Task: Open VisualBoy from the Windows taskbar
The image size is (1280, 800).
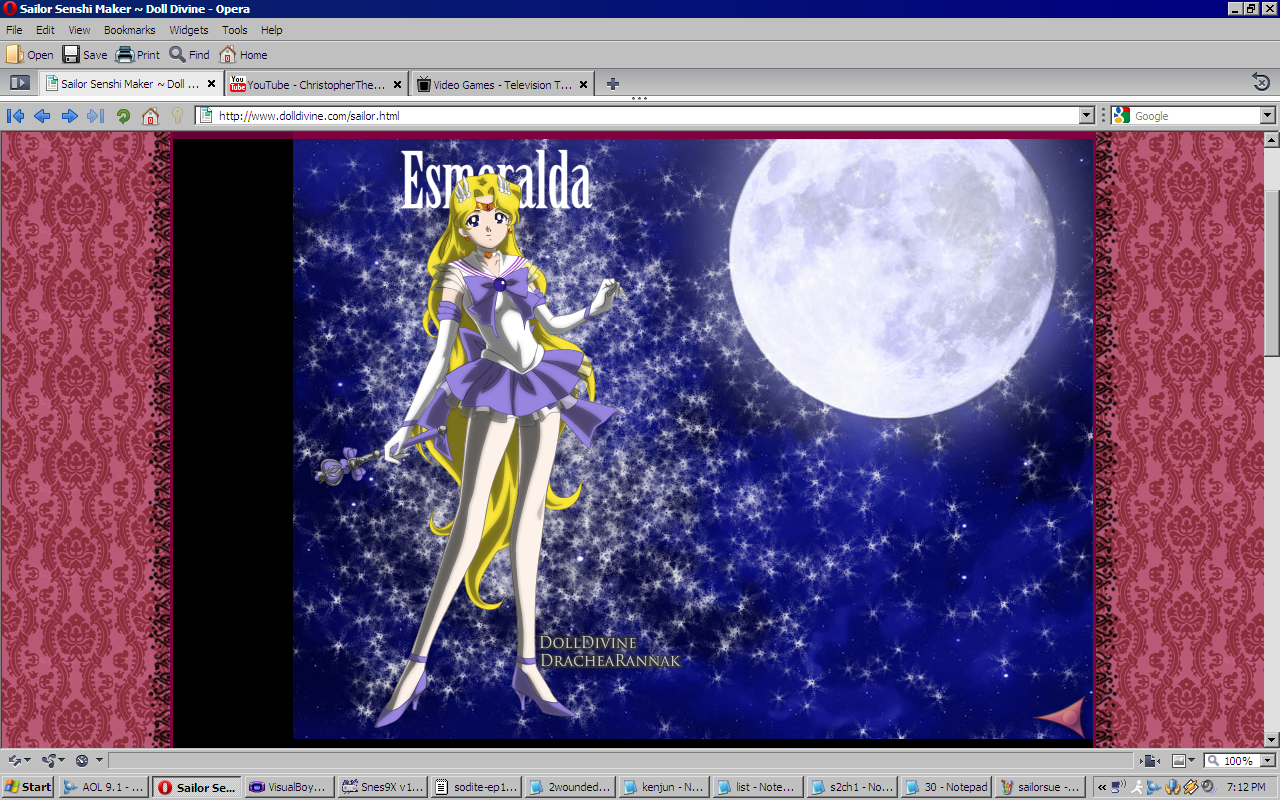Action: click(x=287, y=787)
